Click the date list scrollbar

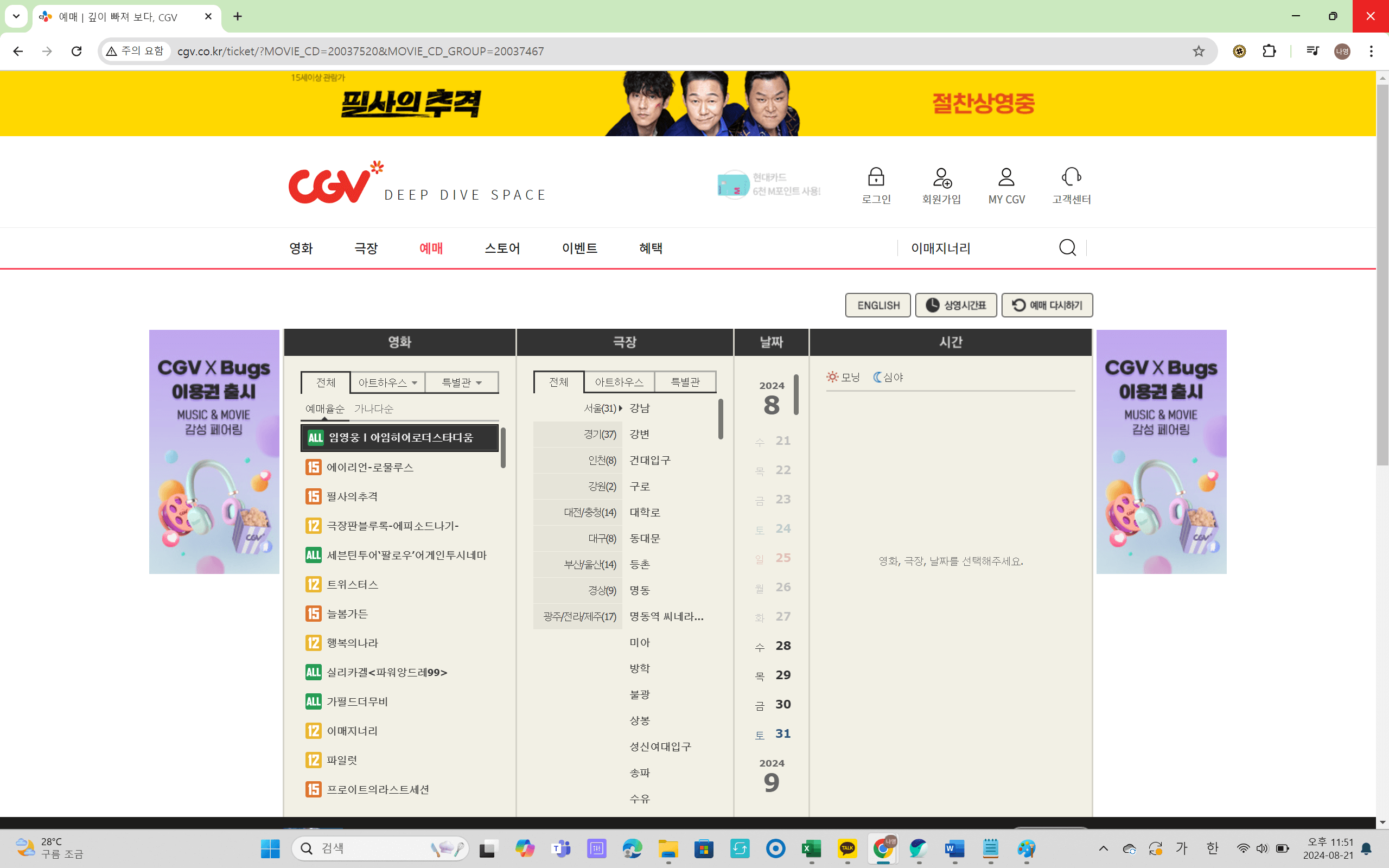[796, 394]
